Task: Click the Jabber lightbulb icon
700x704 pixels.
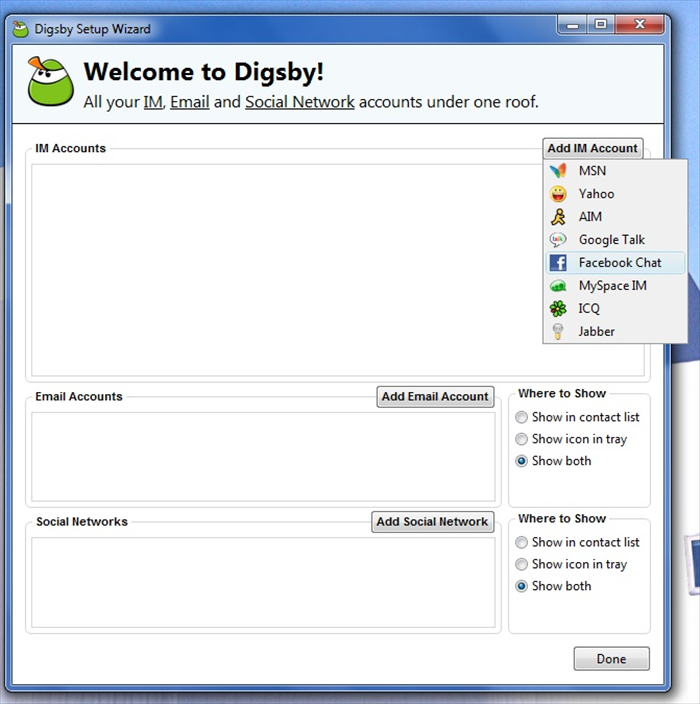Action: click(558, 332)
